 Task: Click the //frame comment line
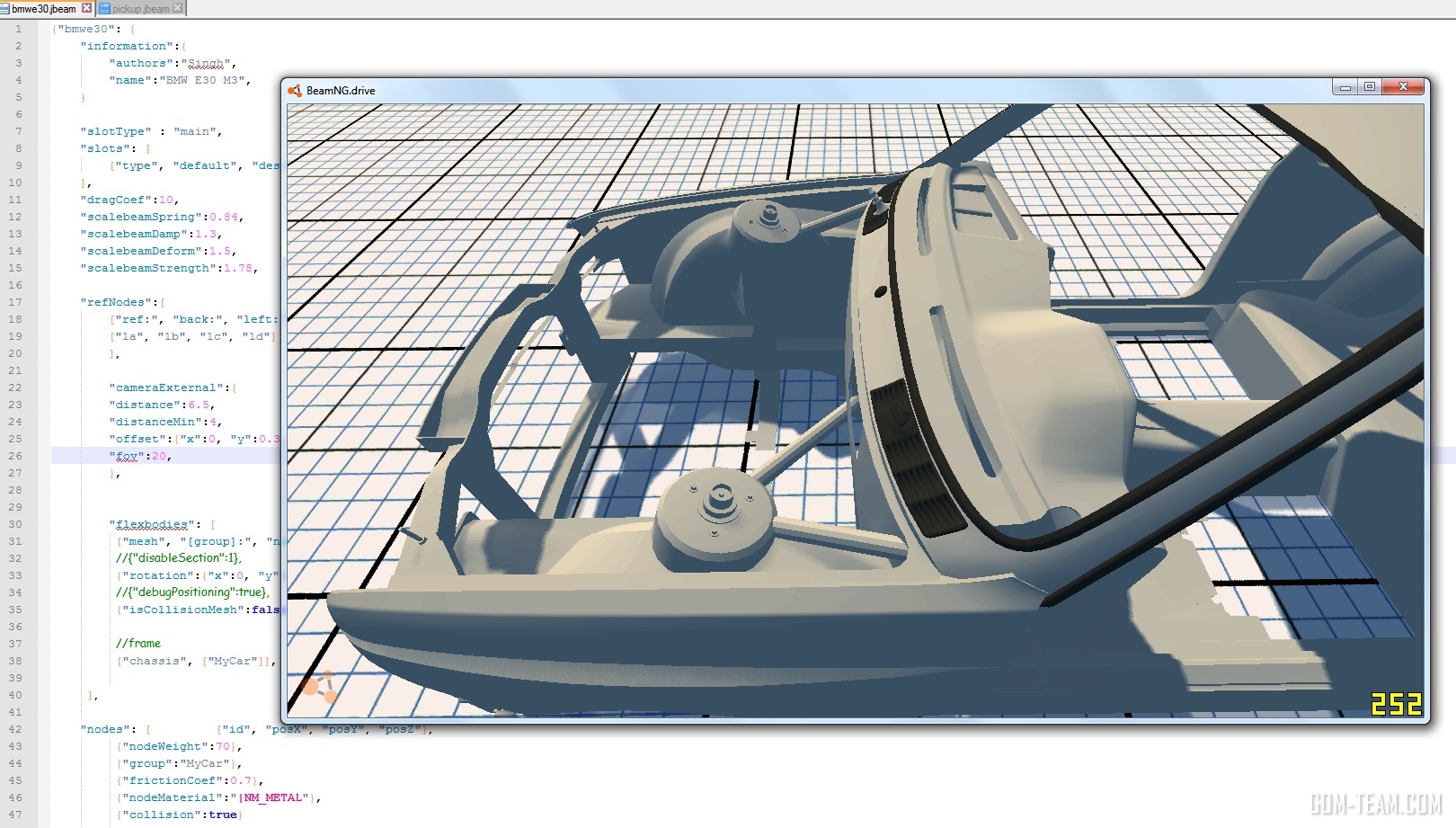(x=138, y=643)
